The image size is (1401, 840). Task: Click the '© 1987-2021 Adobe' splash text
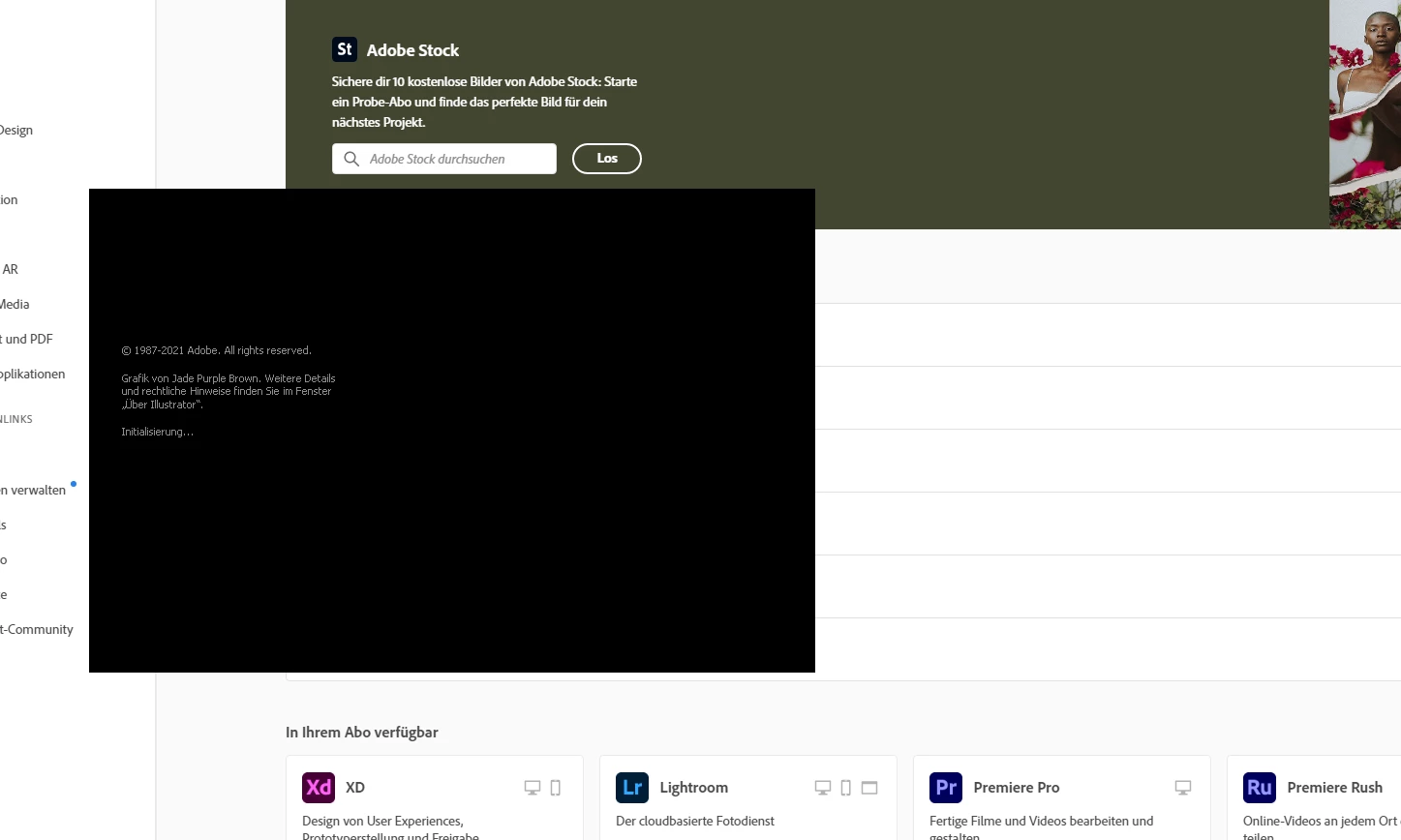(x=216, y=350)
